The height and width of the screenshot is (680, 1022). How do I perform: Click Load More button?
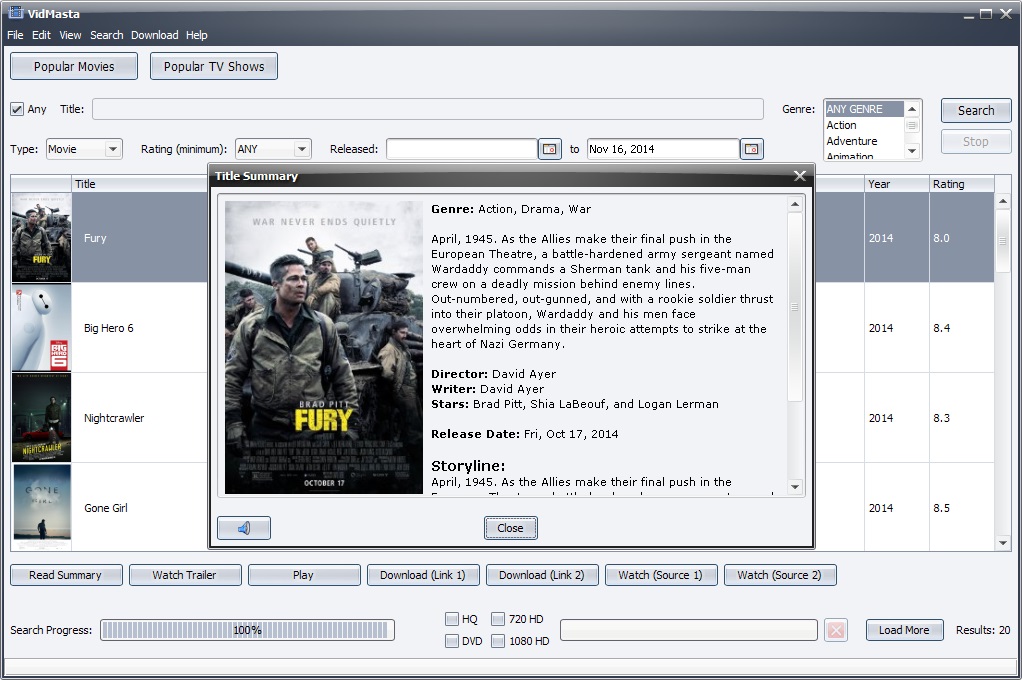[x=904, y=630]
